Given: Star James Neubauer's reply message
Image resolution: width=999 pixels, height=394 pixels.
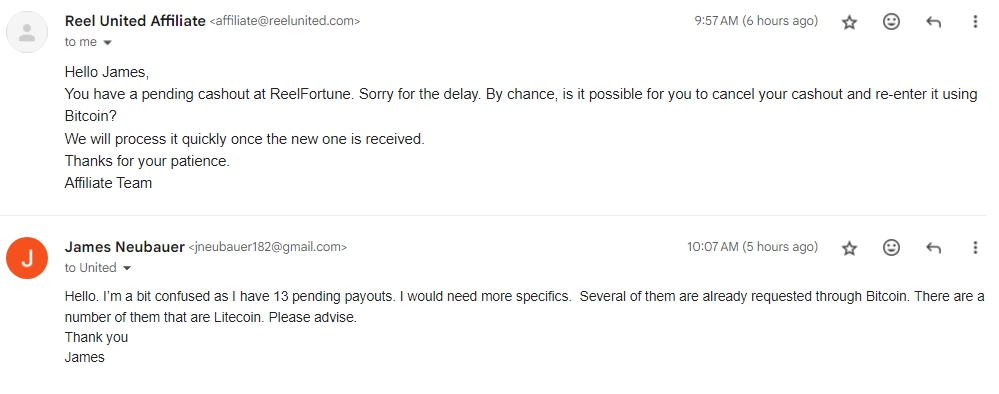Looking at the screenshot, I should click(x=849, y=248).
